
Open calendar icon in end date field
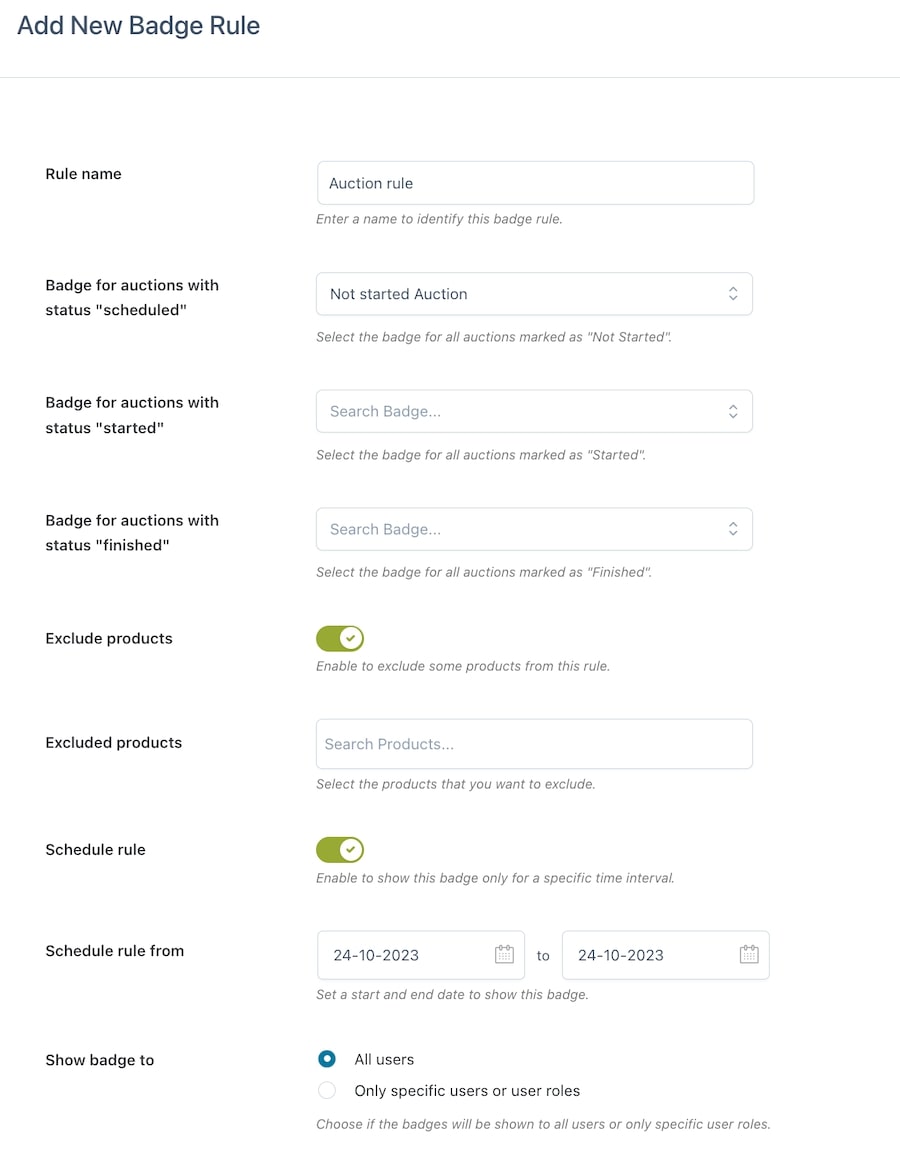point(749,954)
